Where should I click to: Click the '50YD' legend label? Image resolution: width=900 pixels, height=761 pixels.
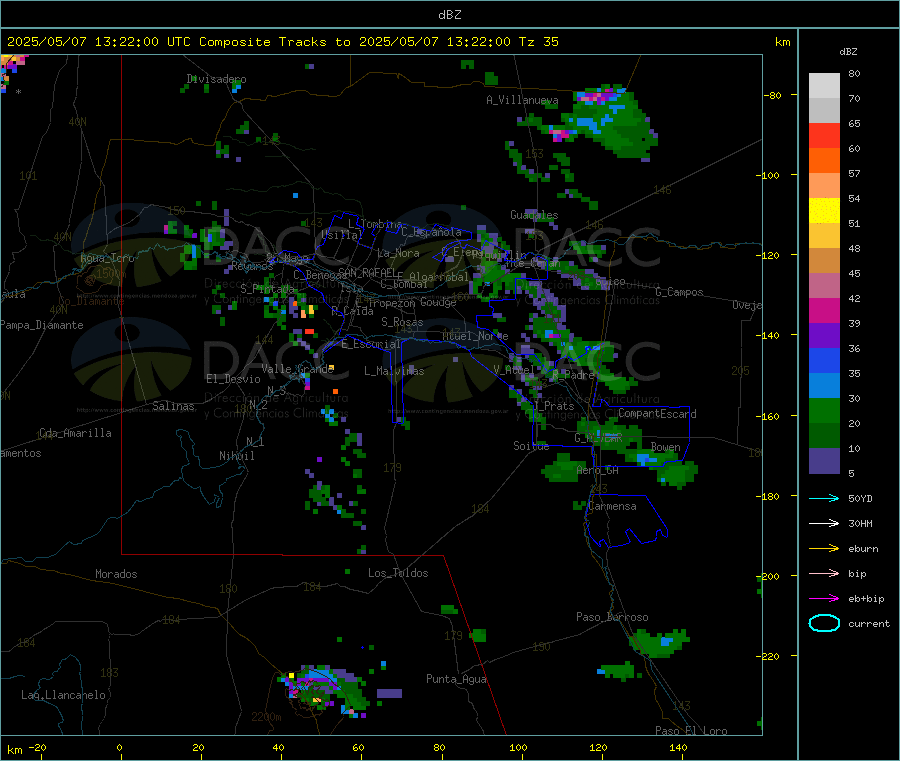[860, 498]
